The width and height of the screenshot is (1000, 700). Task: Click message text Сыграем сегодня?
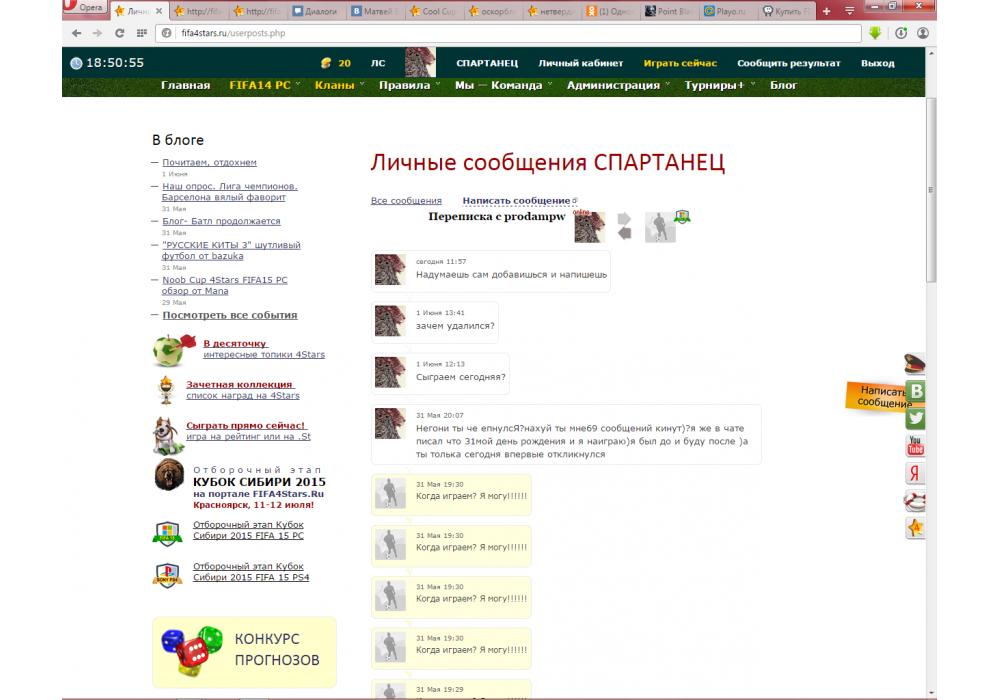(460, 377)
